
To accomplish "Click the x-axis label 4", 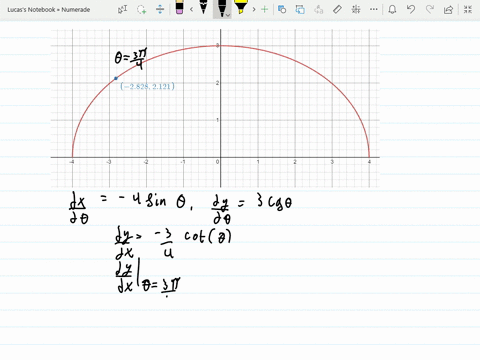I will tap(369, 162).
